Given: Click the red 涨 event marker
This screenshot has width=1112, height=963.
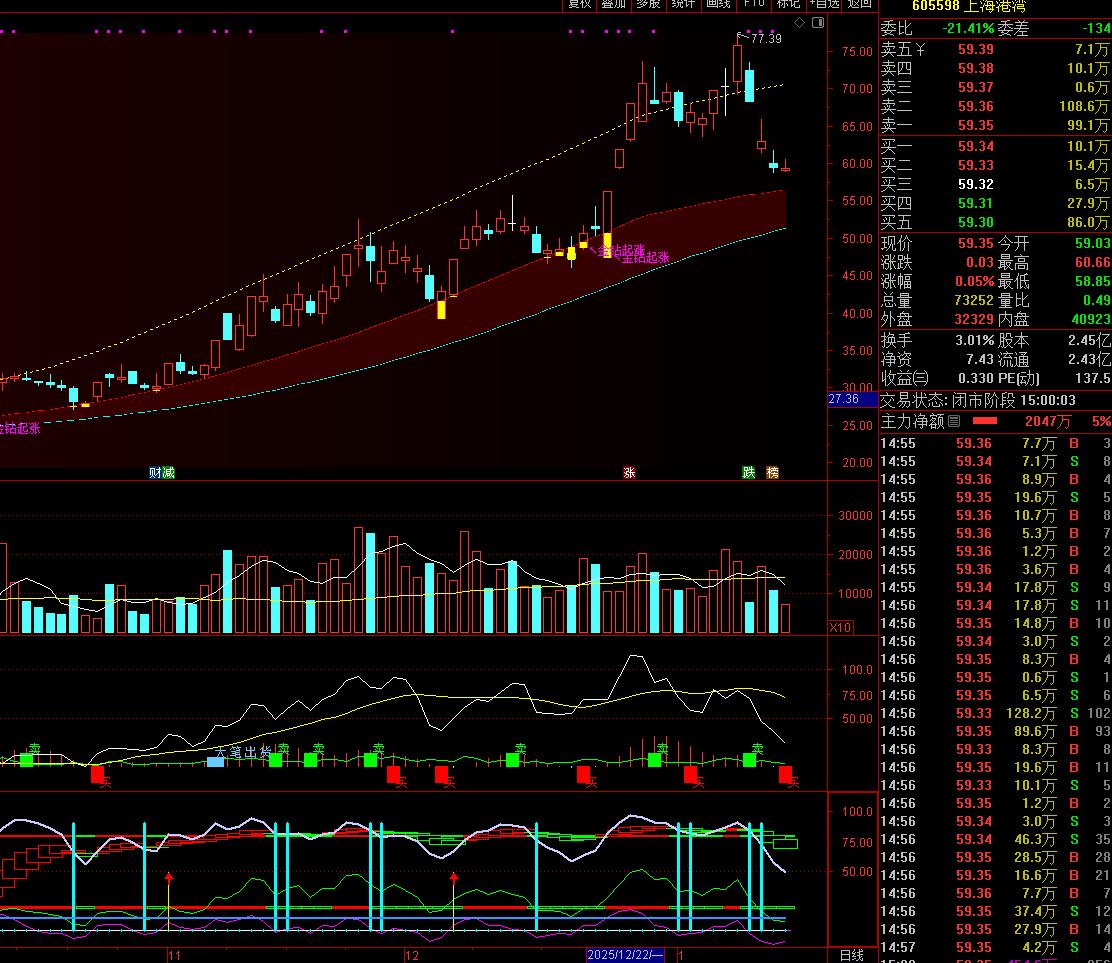Looking at the screenshot, I should click(x=629, y=473).
